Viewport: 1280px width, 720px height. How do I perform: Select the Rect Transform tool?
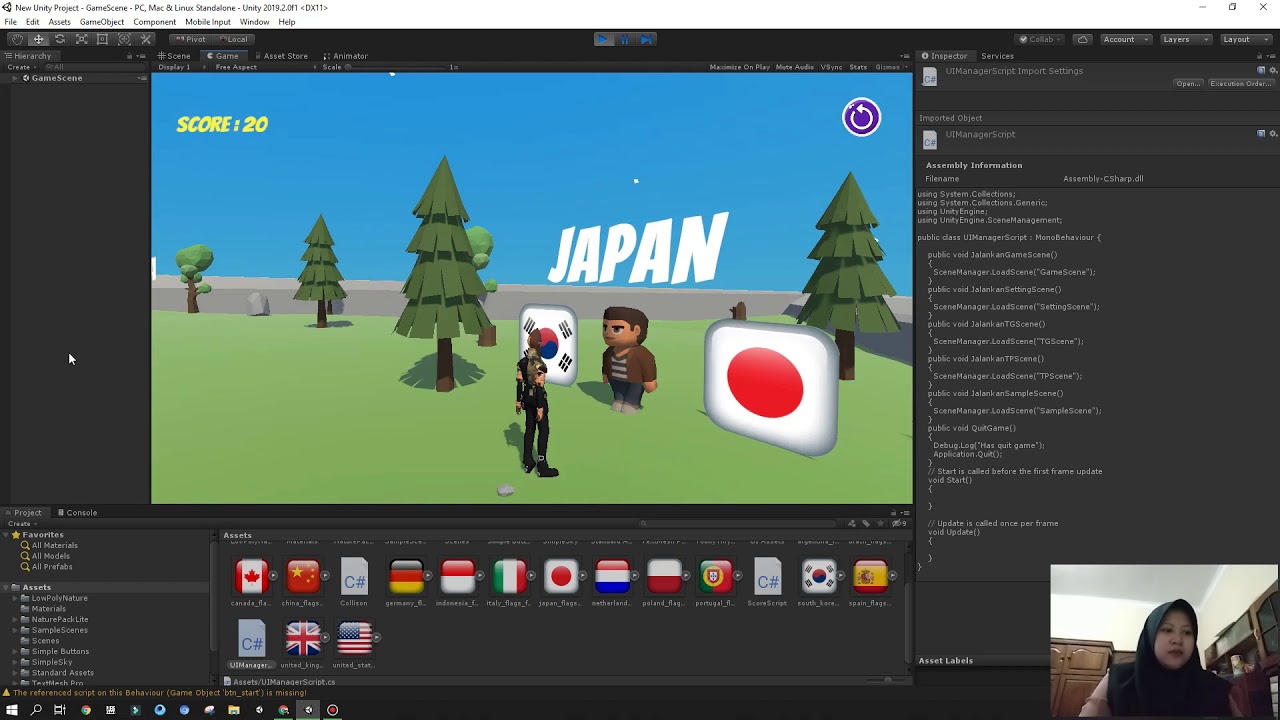[x=102, y=39]
